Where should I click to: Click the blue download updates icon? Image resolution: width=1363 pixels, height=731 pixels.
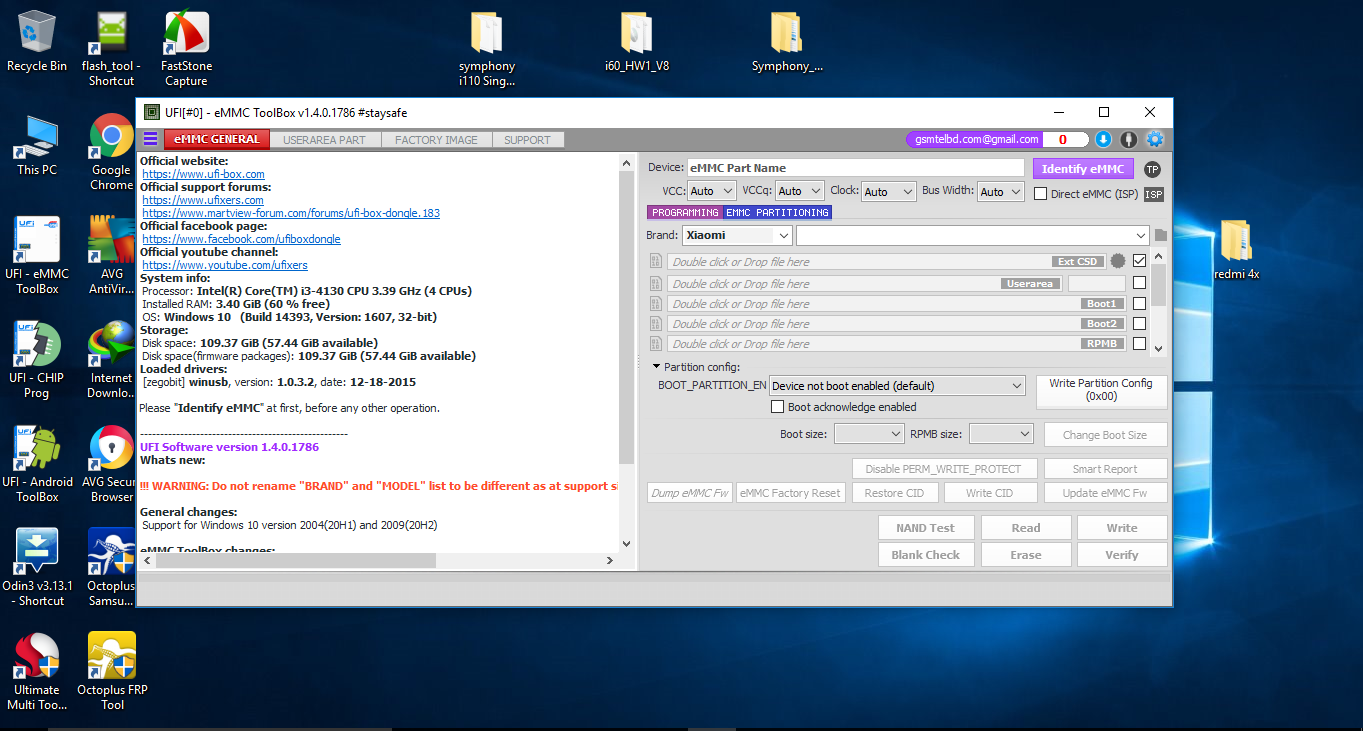coord(1103,140)
